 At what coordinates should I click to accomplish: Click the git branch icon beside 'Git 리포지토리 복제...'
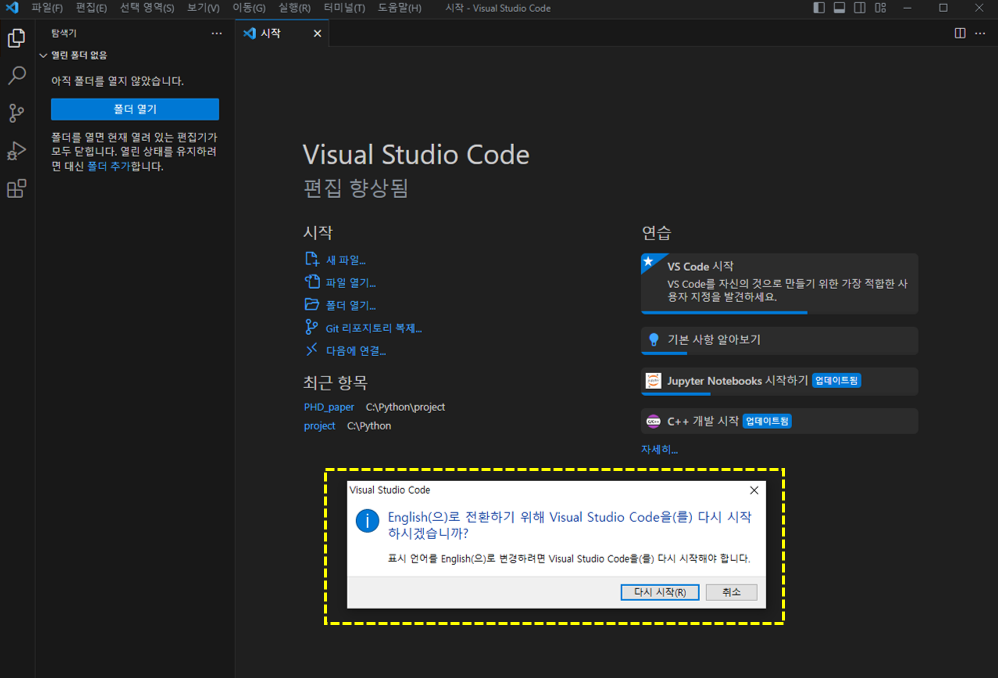[311, 327]
